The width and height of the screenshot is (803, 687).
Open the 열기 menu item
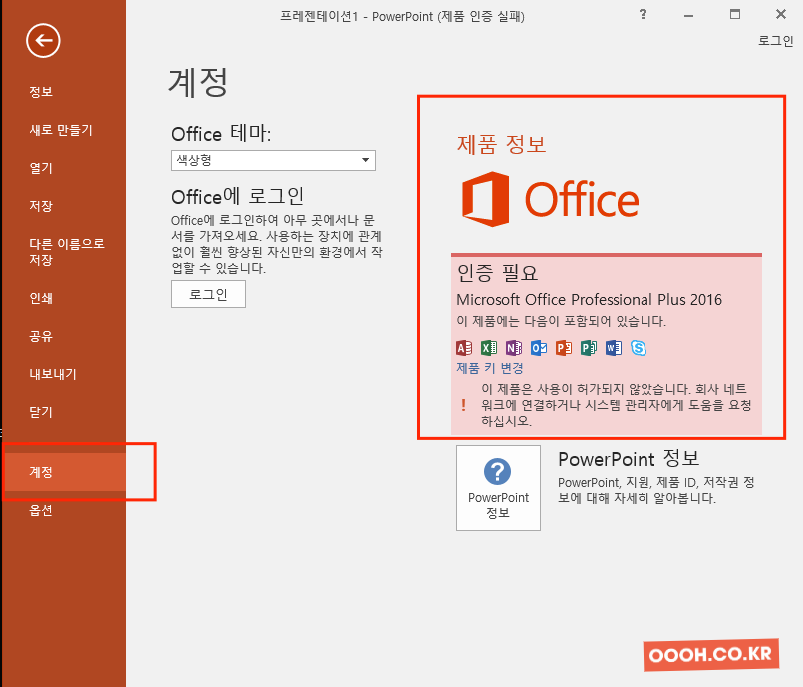coord(41,168)
